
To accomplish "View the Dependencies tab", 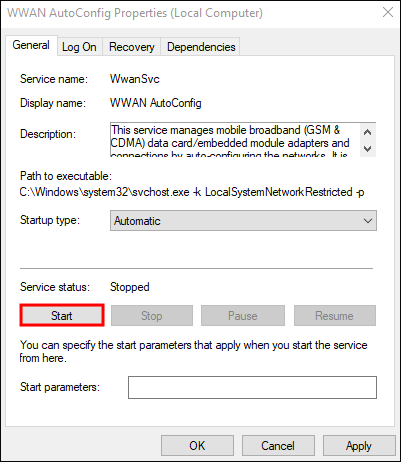I will (x=201, y=47).
